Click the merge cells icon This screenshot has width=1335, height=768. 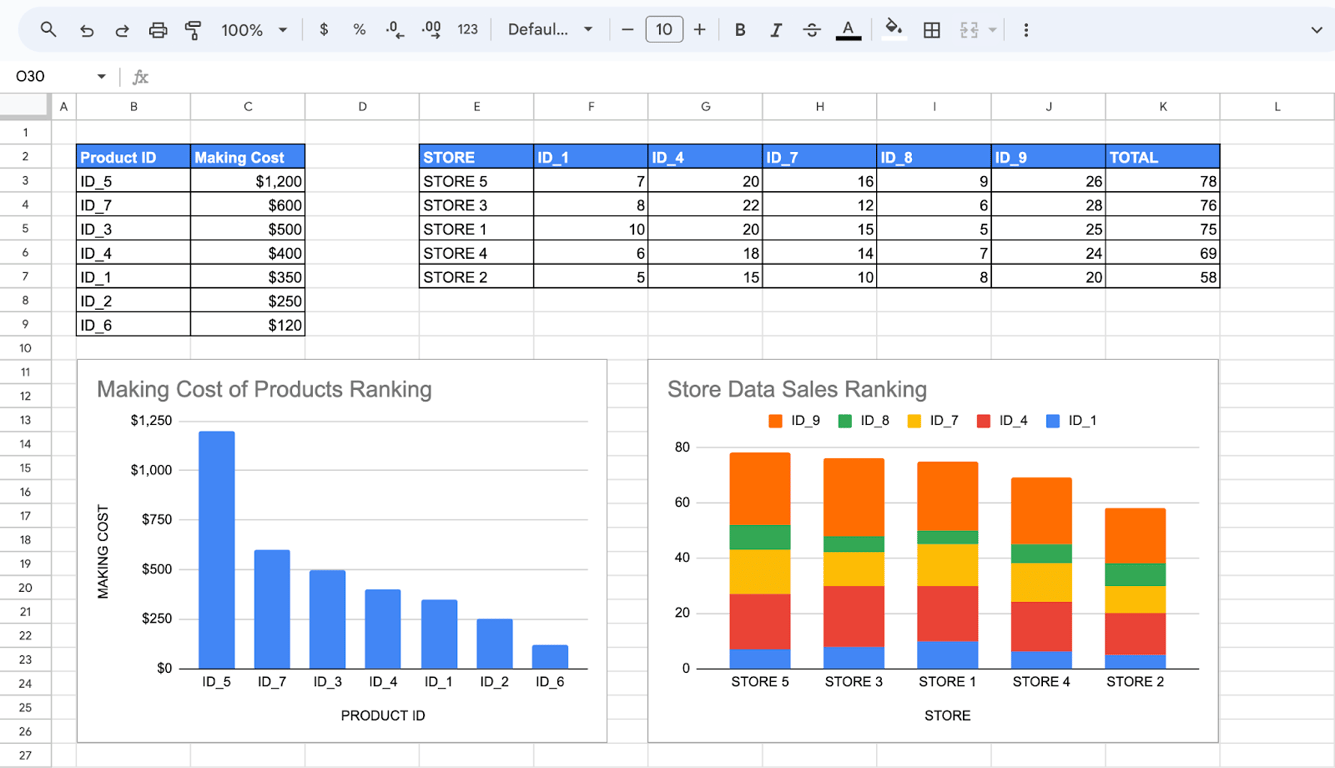tap(969, 30)
